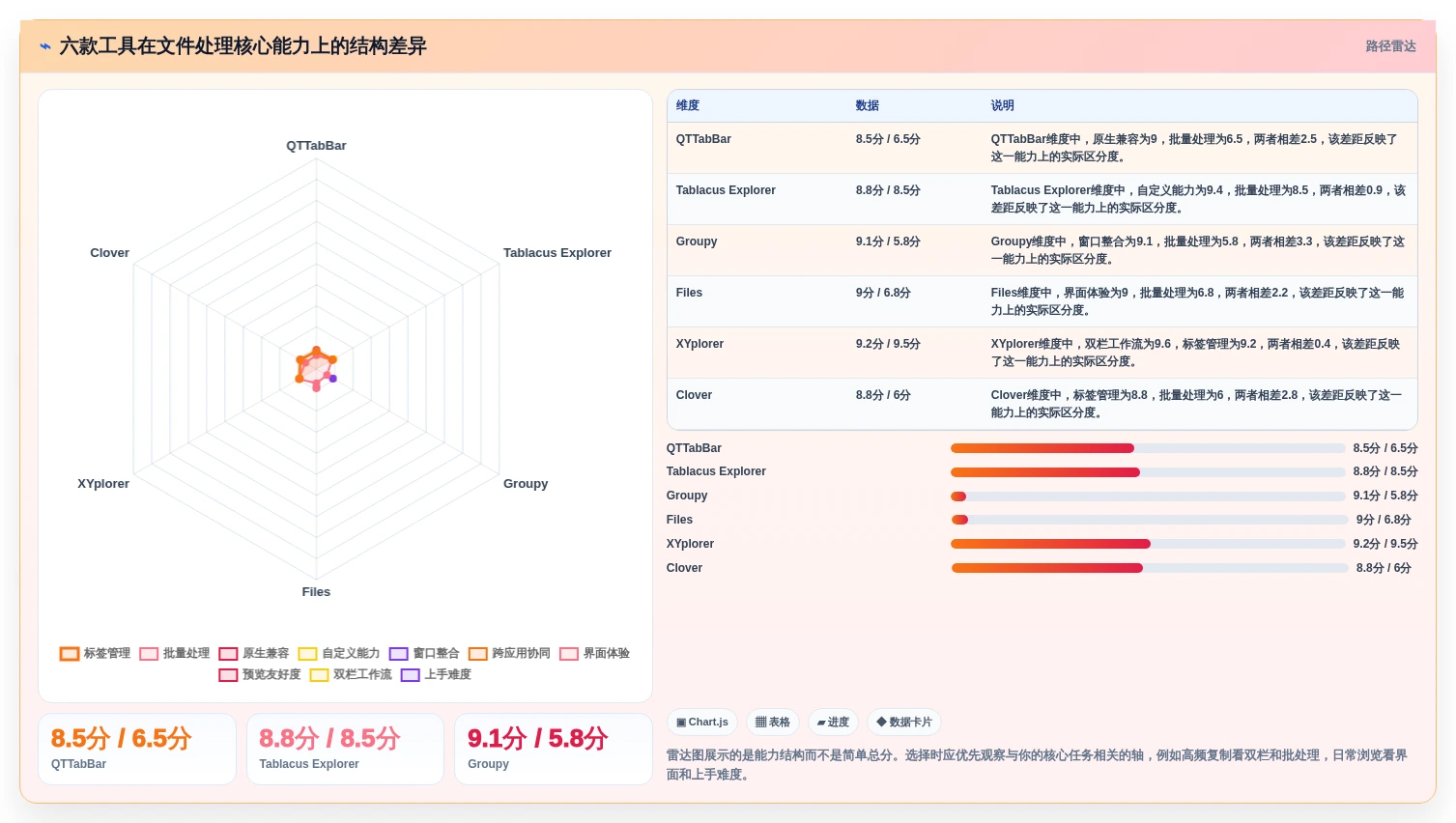
Task: Click the Files progress bar
Action: click(1150, 520)
